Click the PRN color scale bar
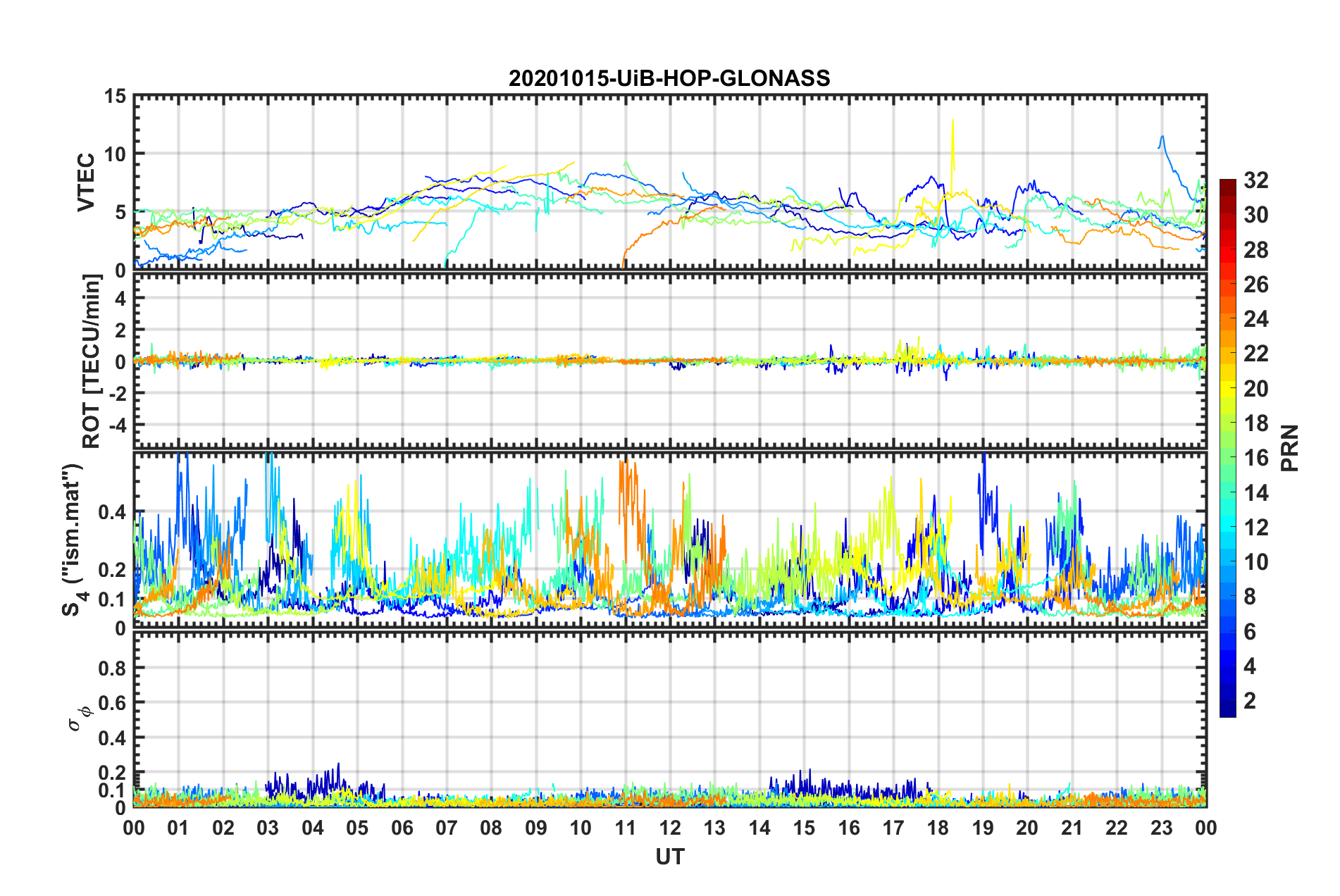 (1227, 448)
